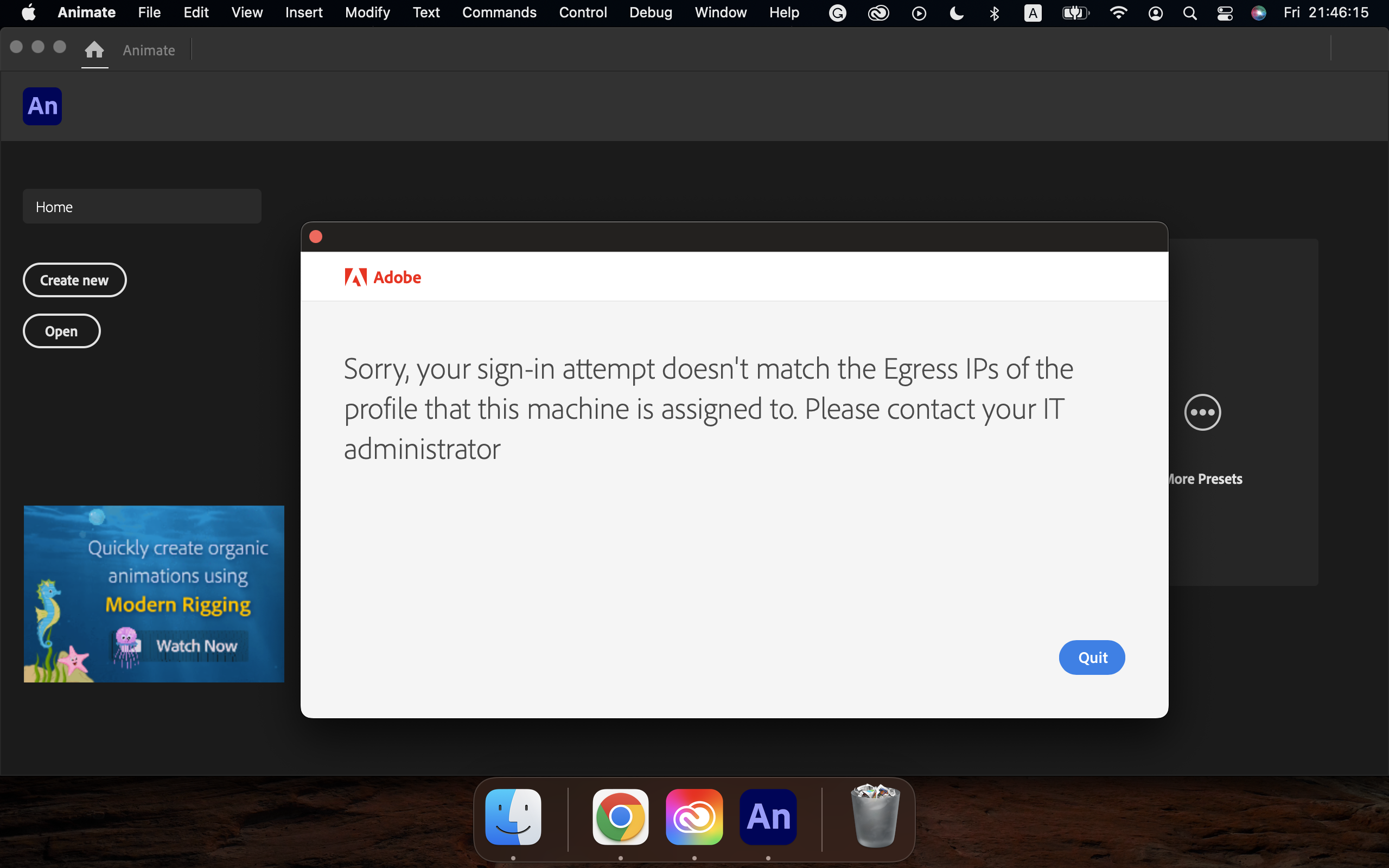Image resolution: width=1389 pixels, height=868 pixels.
Task: Click the Bluetooth icon in the menu bar
Action: pos(995,12)
